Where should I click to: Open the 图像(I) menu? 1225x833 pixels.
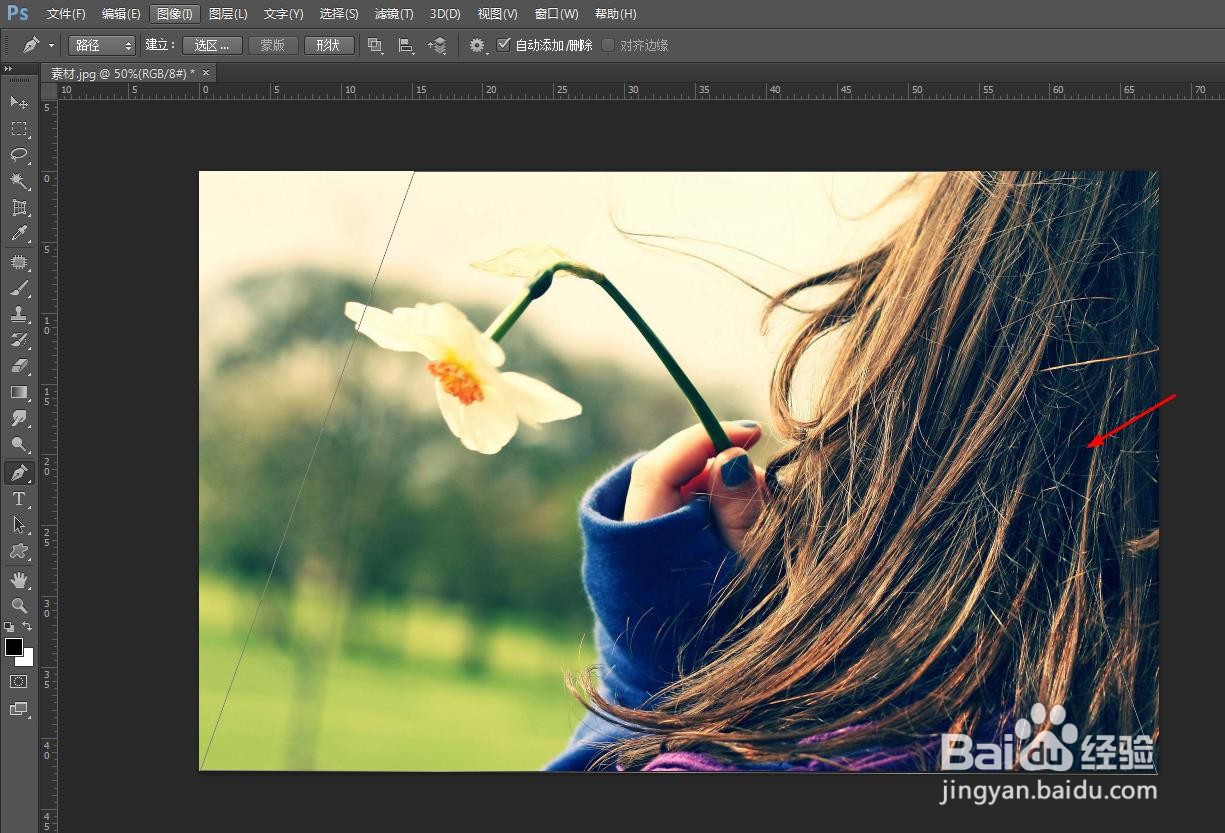(175, 14)
